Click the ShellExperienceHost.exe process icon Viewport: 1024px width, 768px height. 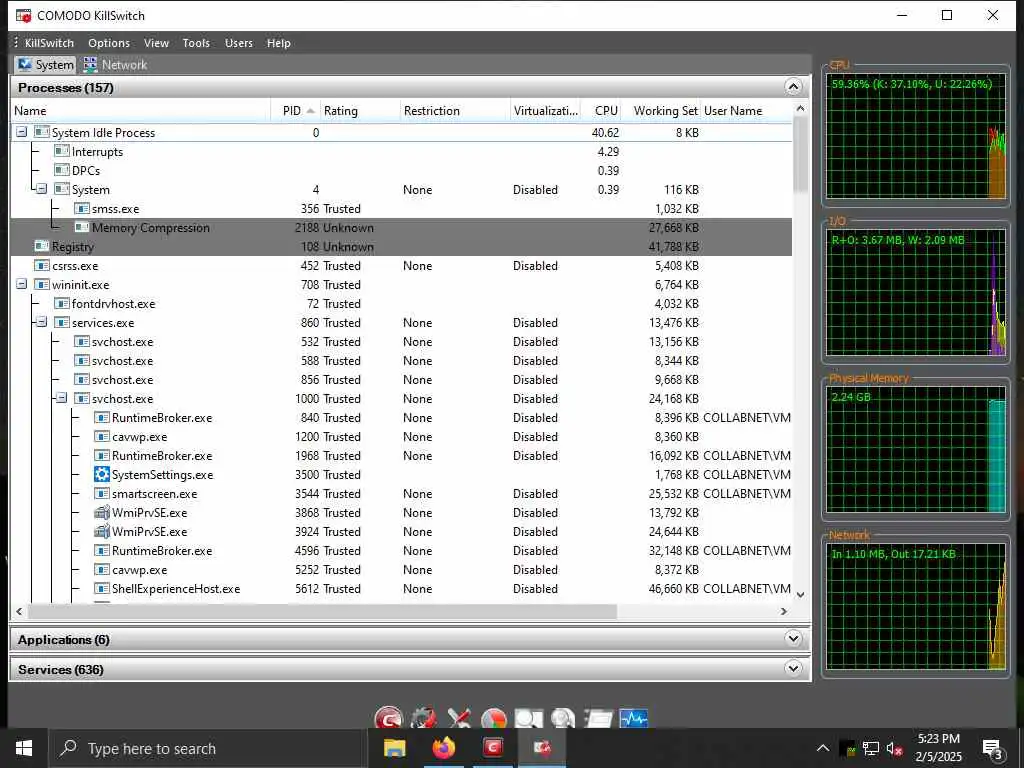click(x=101, y=588)
